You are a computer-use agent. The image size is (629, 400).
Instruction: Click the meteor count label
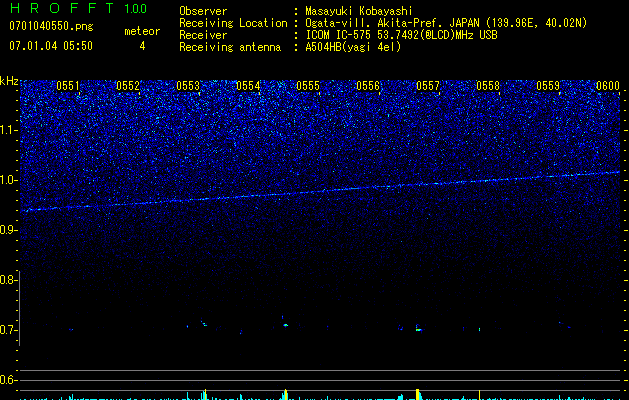(x=142, y=31)
